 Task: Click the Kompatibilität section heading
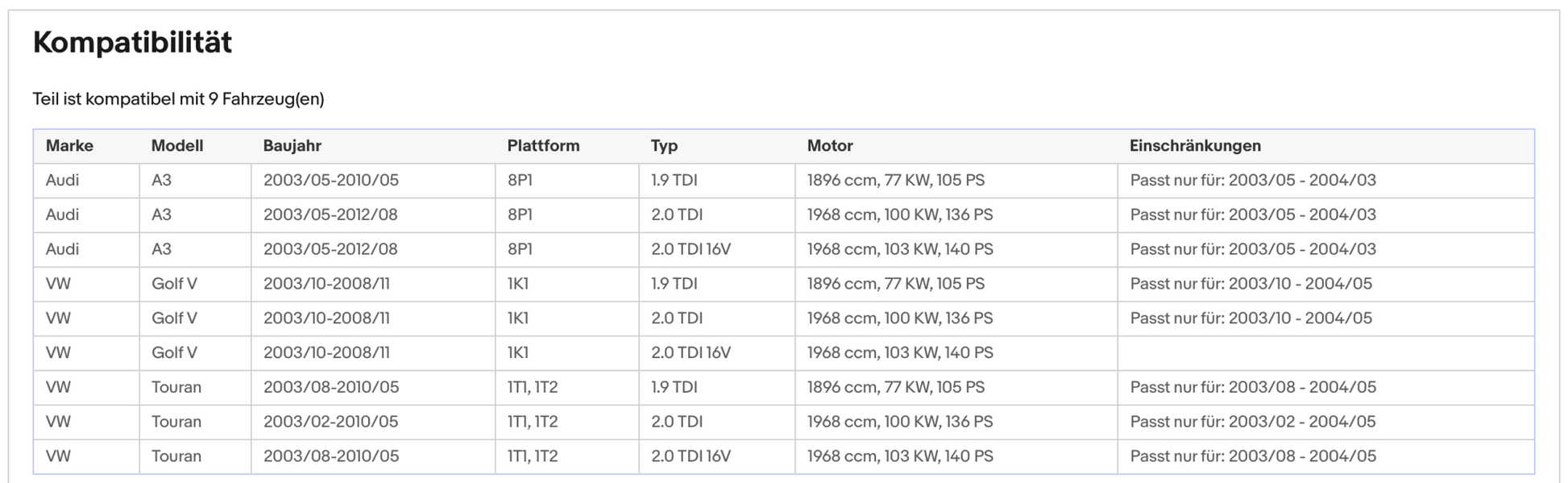click(132, 43)
